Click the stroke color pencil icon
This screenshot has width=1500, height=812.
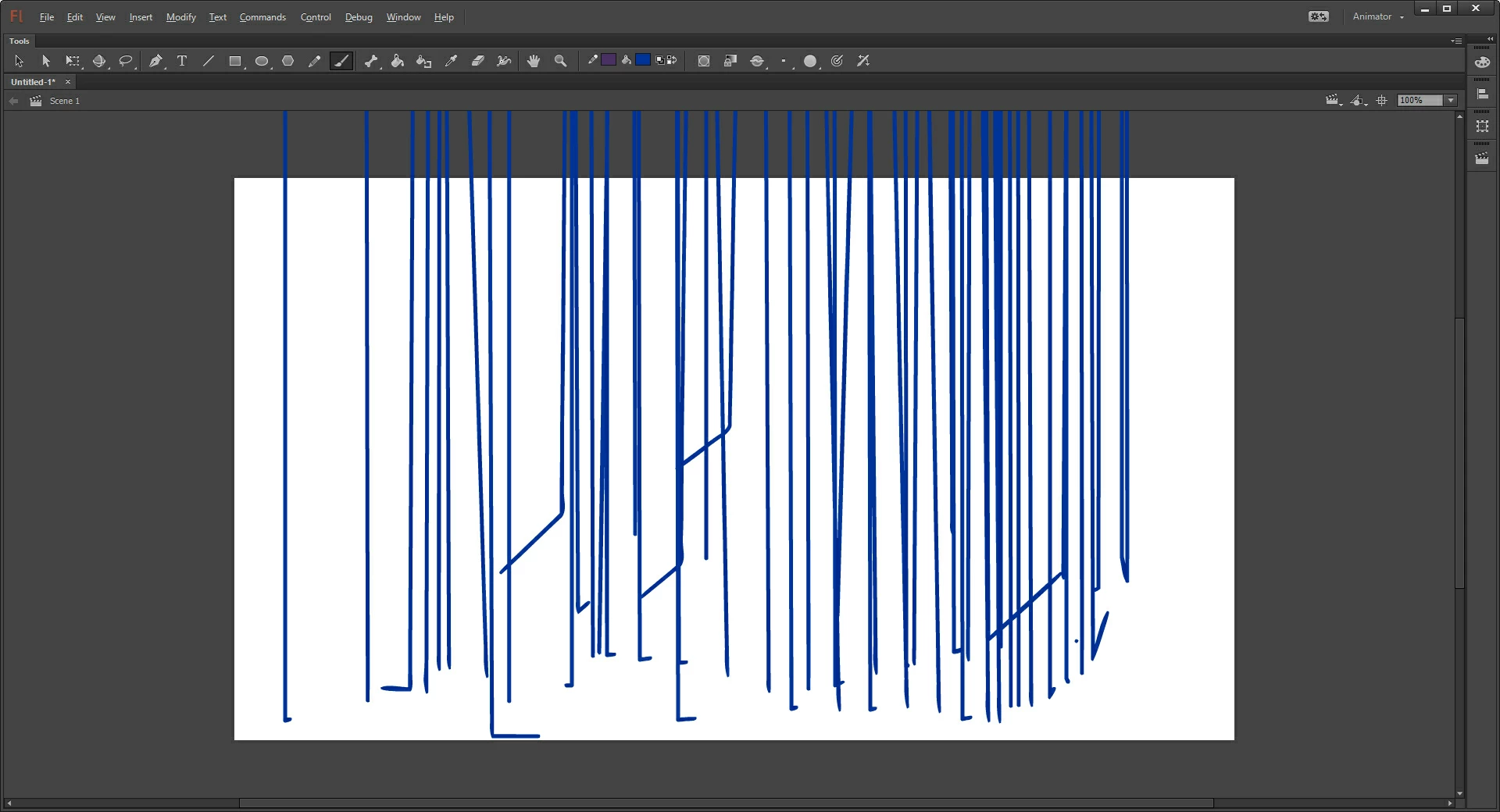point(593,59)
